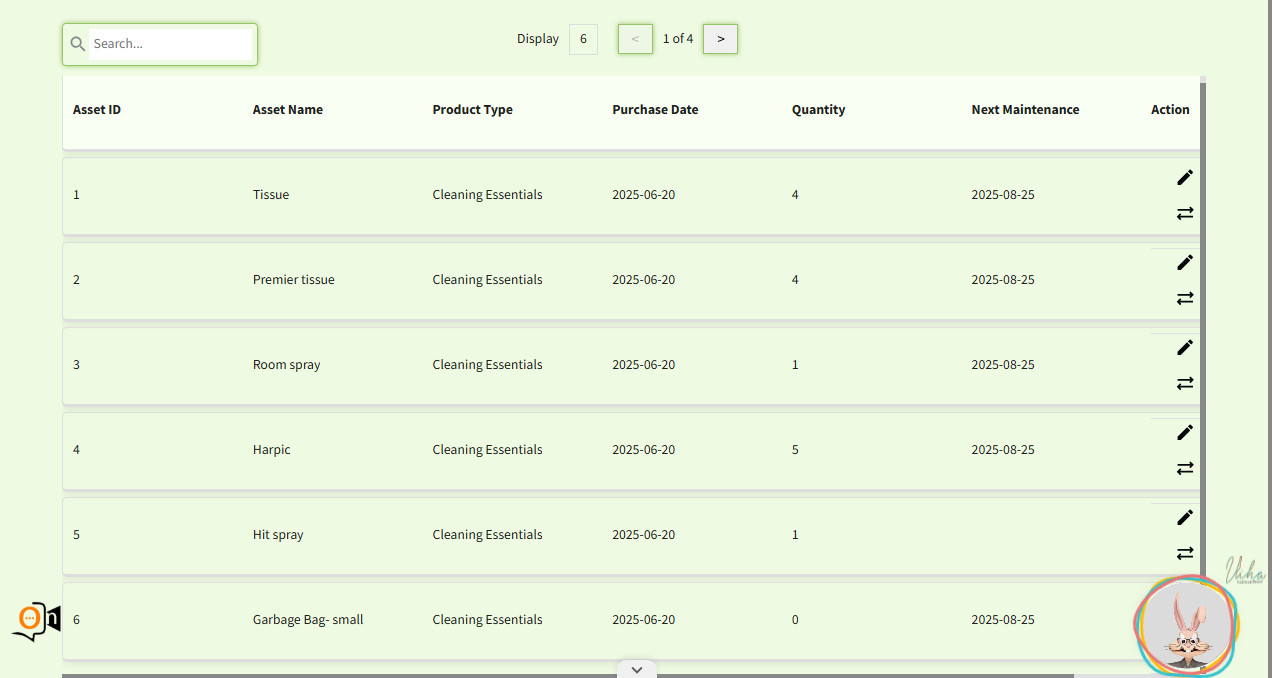
Task: Edit the Premier tissue asset row
Action: point(1185,262)
